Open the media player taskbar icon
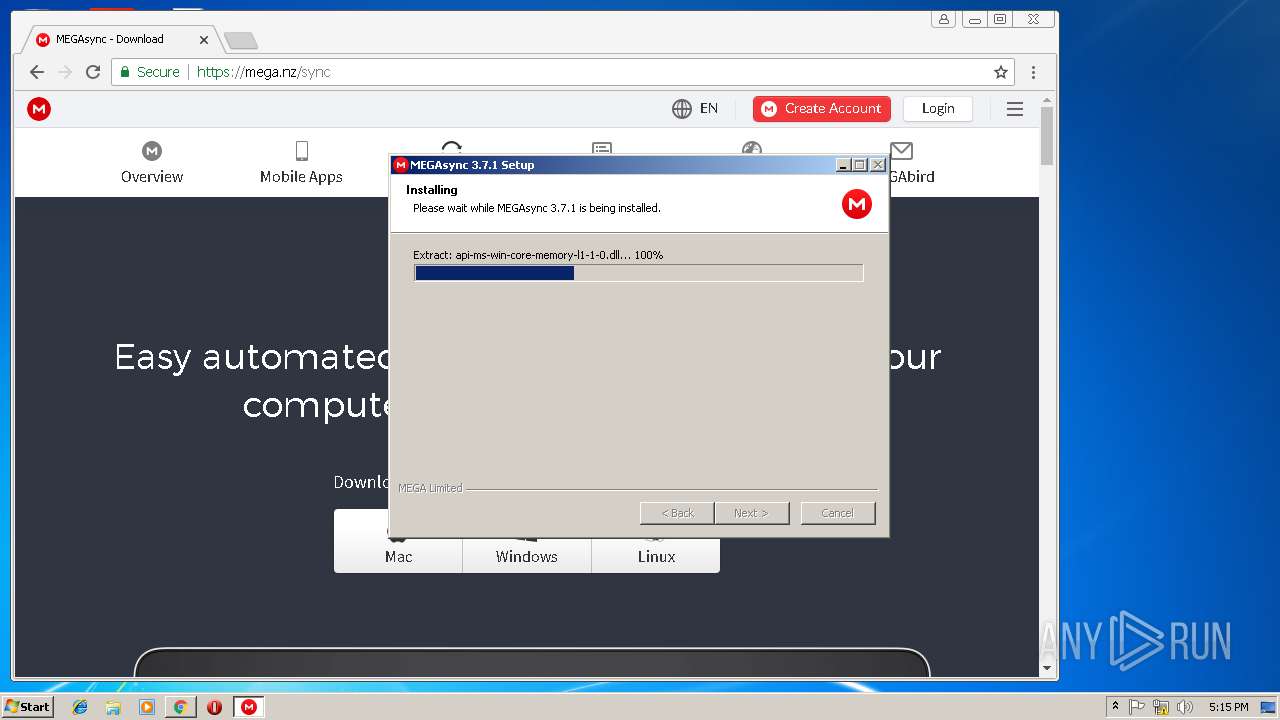The width and height of the screenshot is (1280, 720). coord(147,707)
